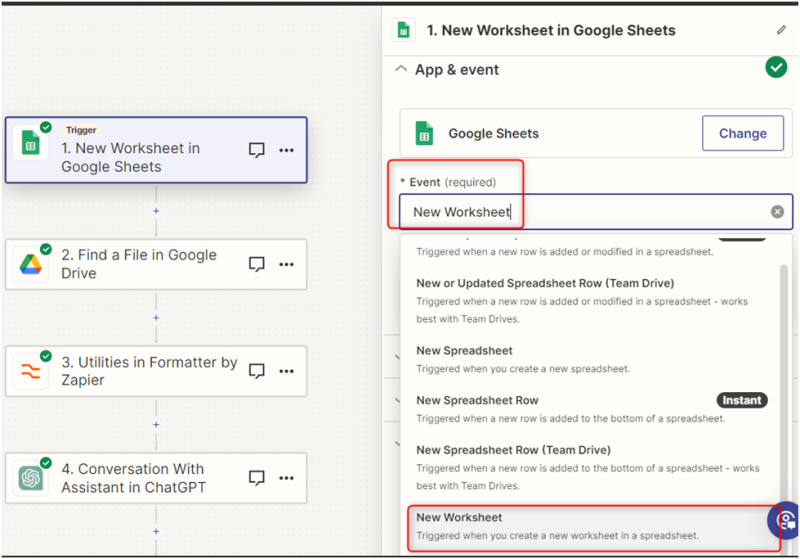This screenshot has height=559, width=800.
Task: Open three-dot menu for ChatGPT Conversation step
Action: 287,478
